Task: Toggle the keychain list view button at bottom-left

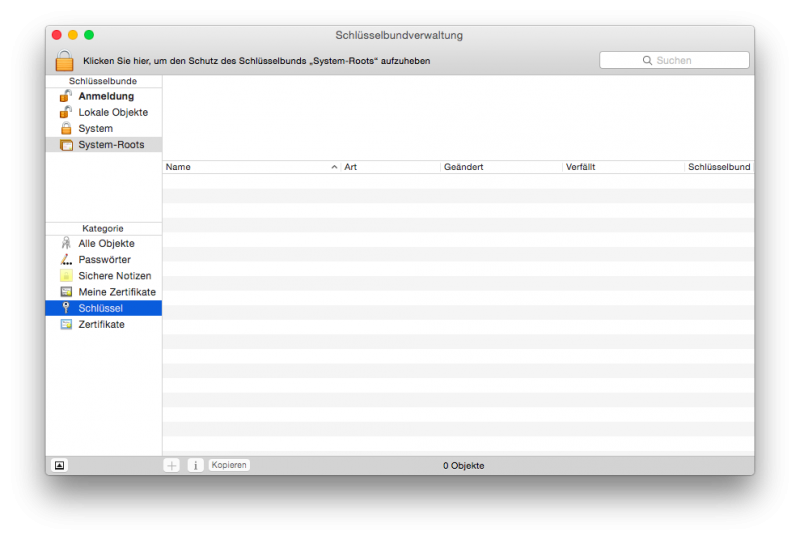Action: pos(59,465)
